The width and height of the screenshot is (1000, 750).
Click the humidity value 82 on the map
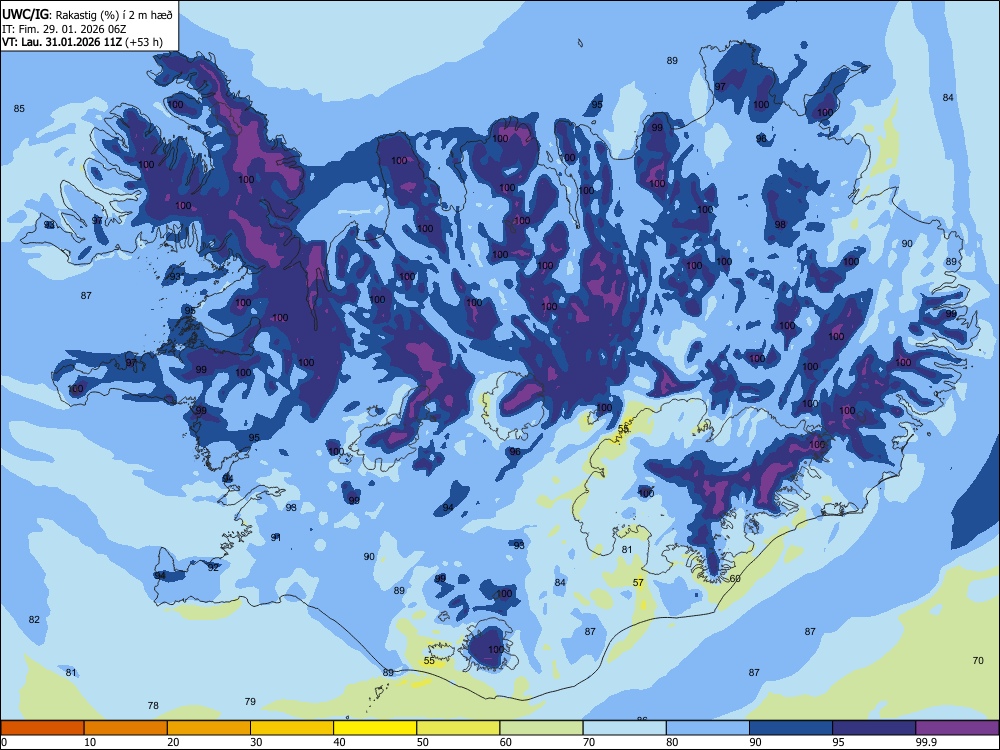(34, 619)
